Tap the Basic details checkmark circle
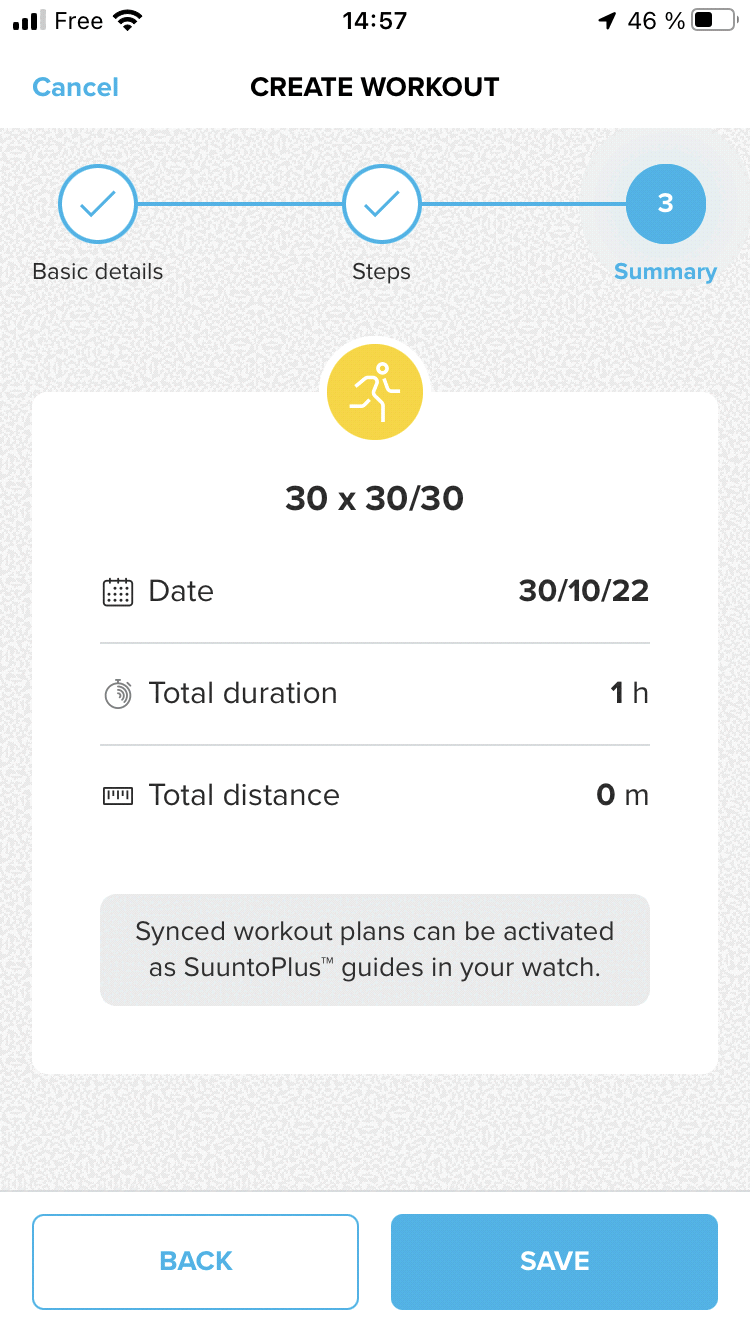750x1334 pixels. pyautogui.click(x=98, y=204)
